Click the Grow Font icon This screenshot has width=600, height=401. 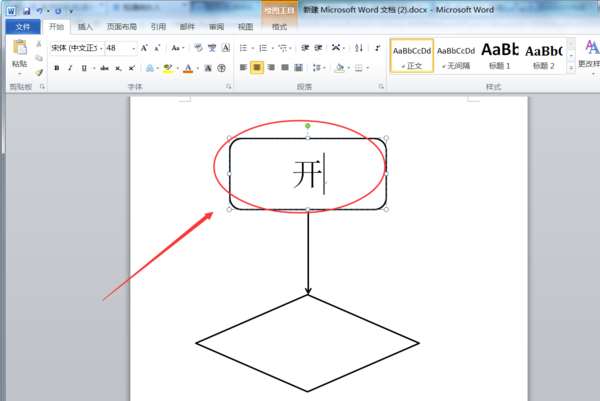point(144,48)
